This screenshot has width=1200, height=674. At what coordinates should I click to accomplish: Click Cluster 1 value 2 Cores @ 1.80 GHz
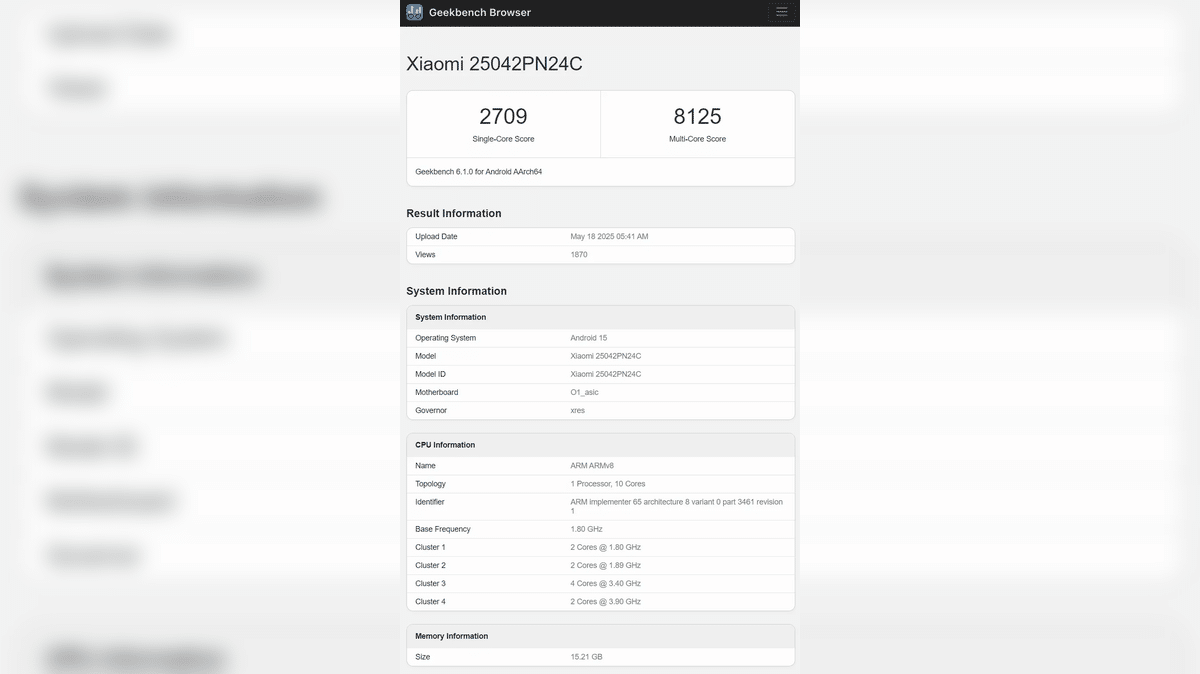click(x=606, y=548)
